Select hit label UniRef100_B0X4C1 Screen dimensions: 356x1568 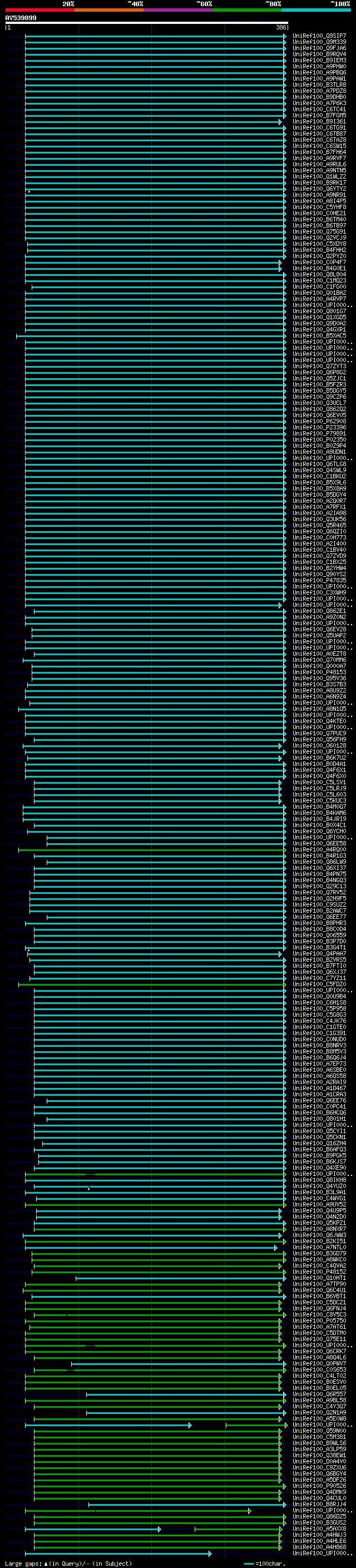point(319,825)
